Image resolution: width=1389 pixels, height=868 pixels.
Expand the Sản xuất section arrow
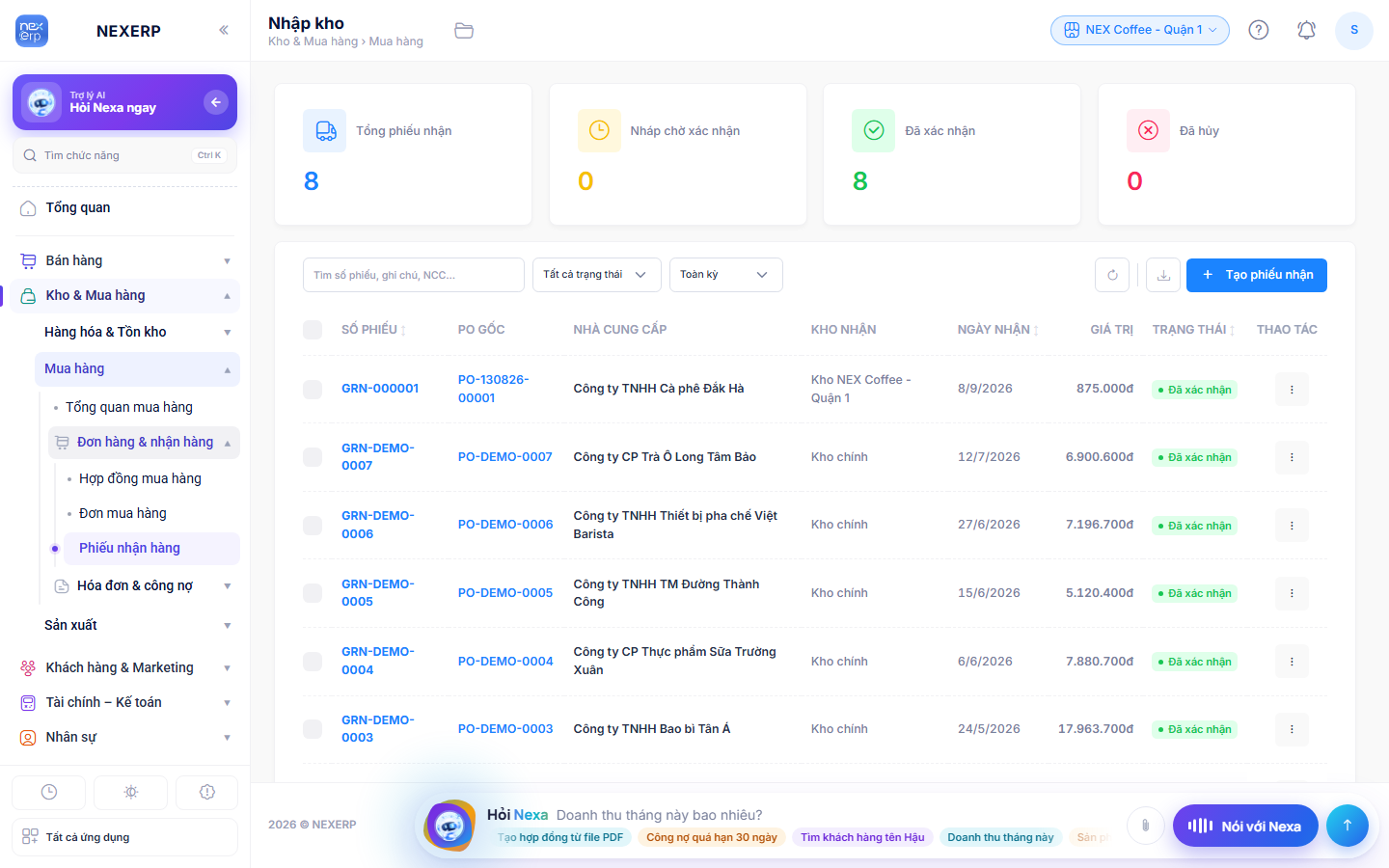pos(228,626)
